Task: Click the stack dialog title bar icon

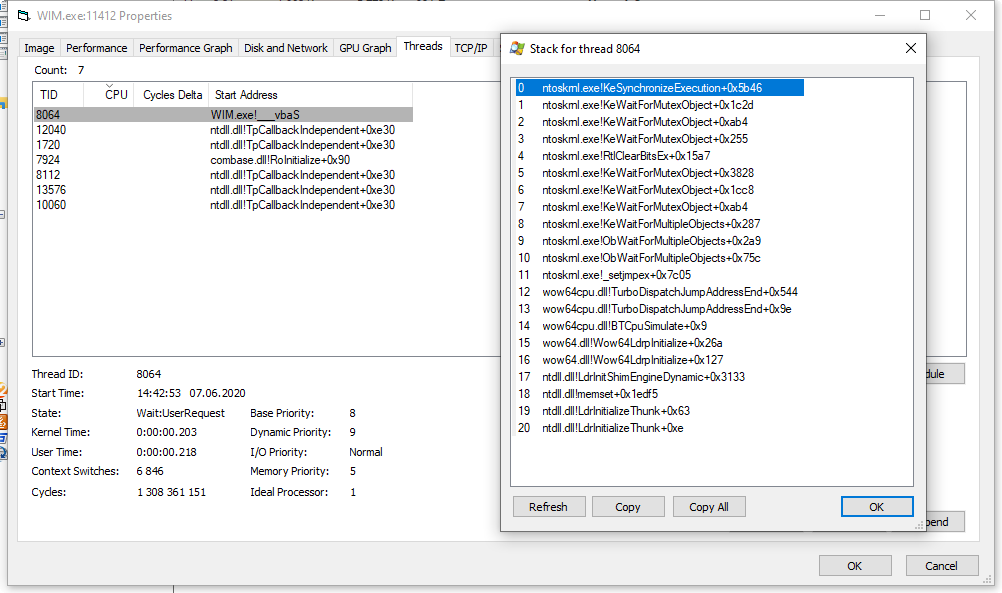Action: 517,49
